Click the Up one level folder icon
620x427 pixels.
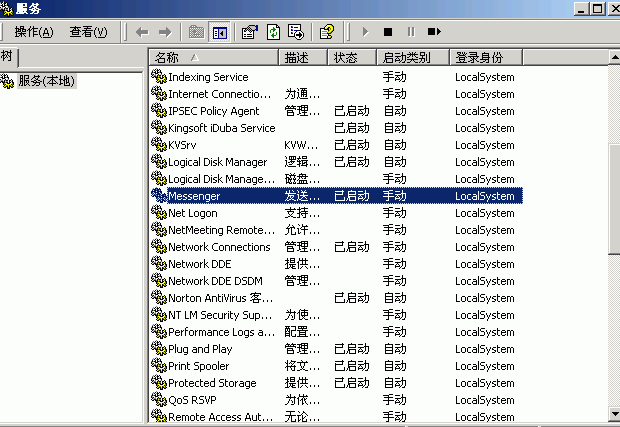tap(196, 32)
